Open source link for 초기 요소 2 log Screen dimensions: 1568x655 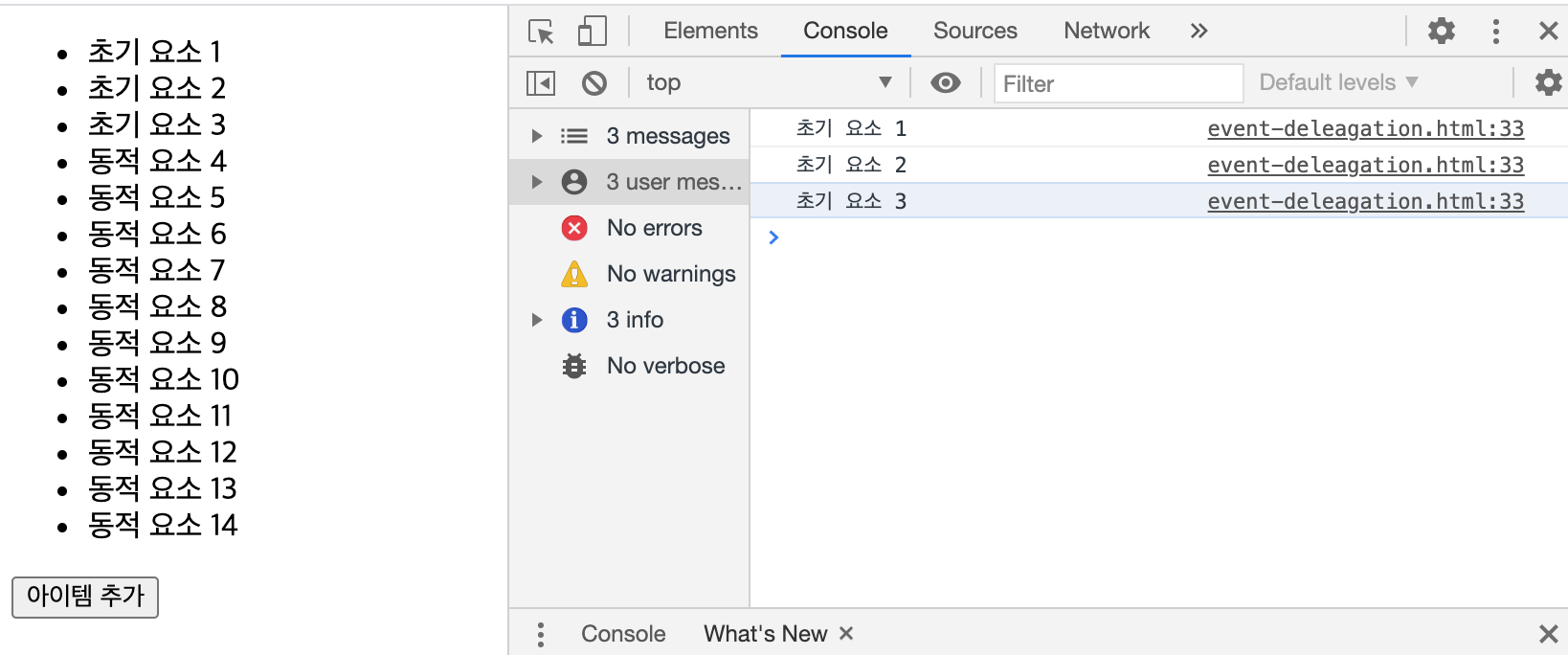click(x=1364, y=165)
